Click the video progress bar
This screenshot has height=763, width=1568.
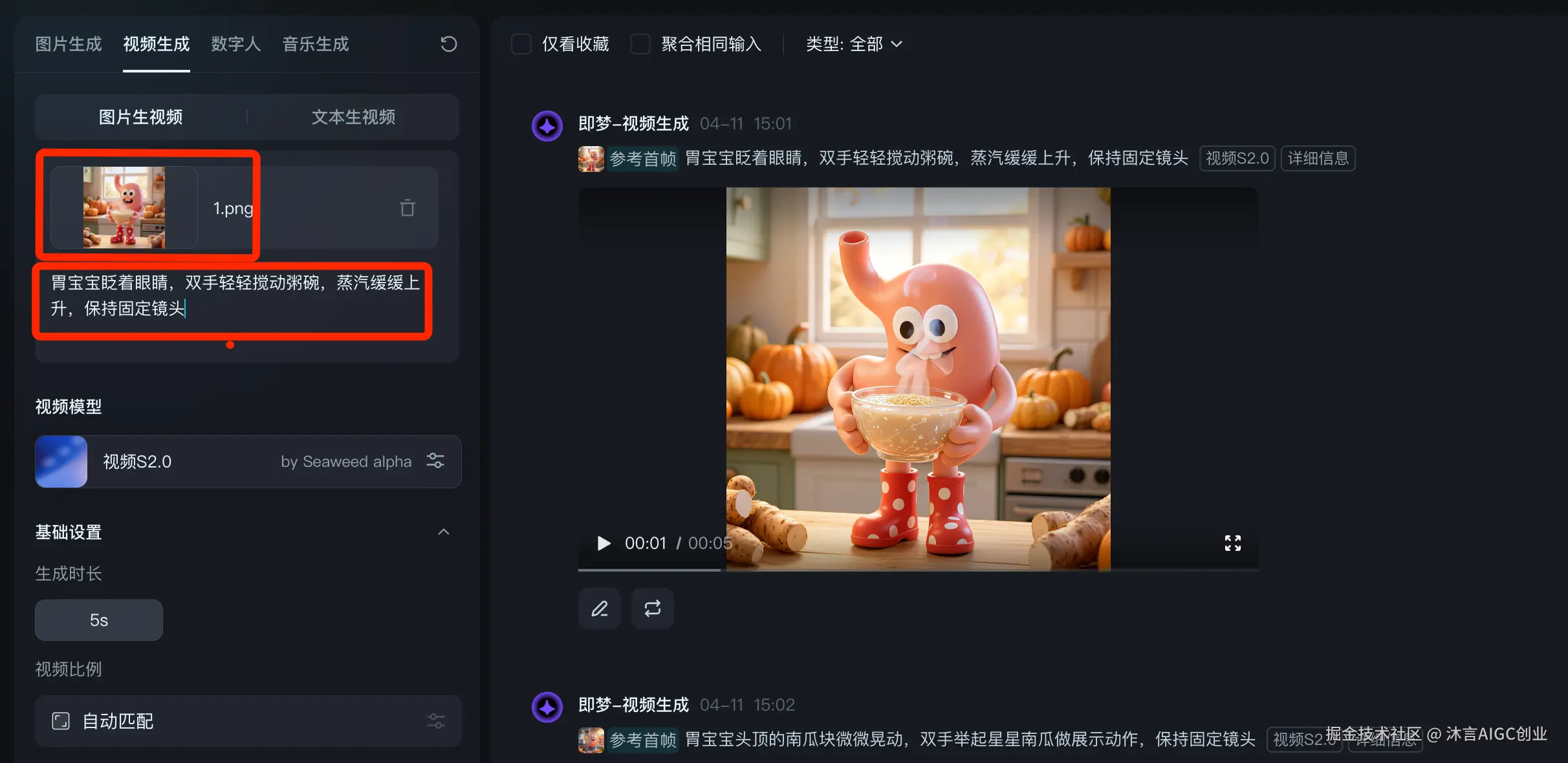click(x=906, y=570)
